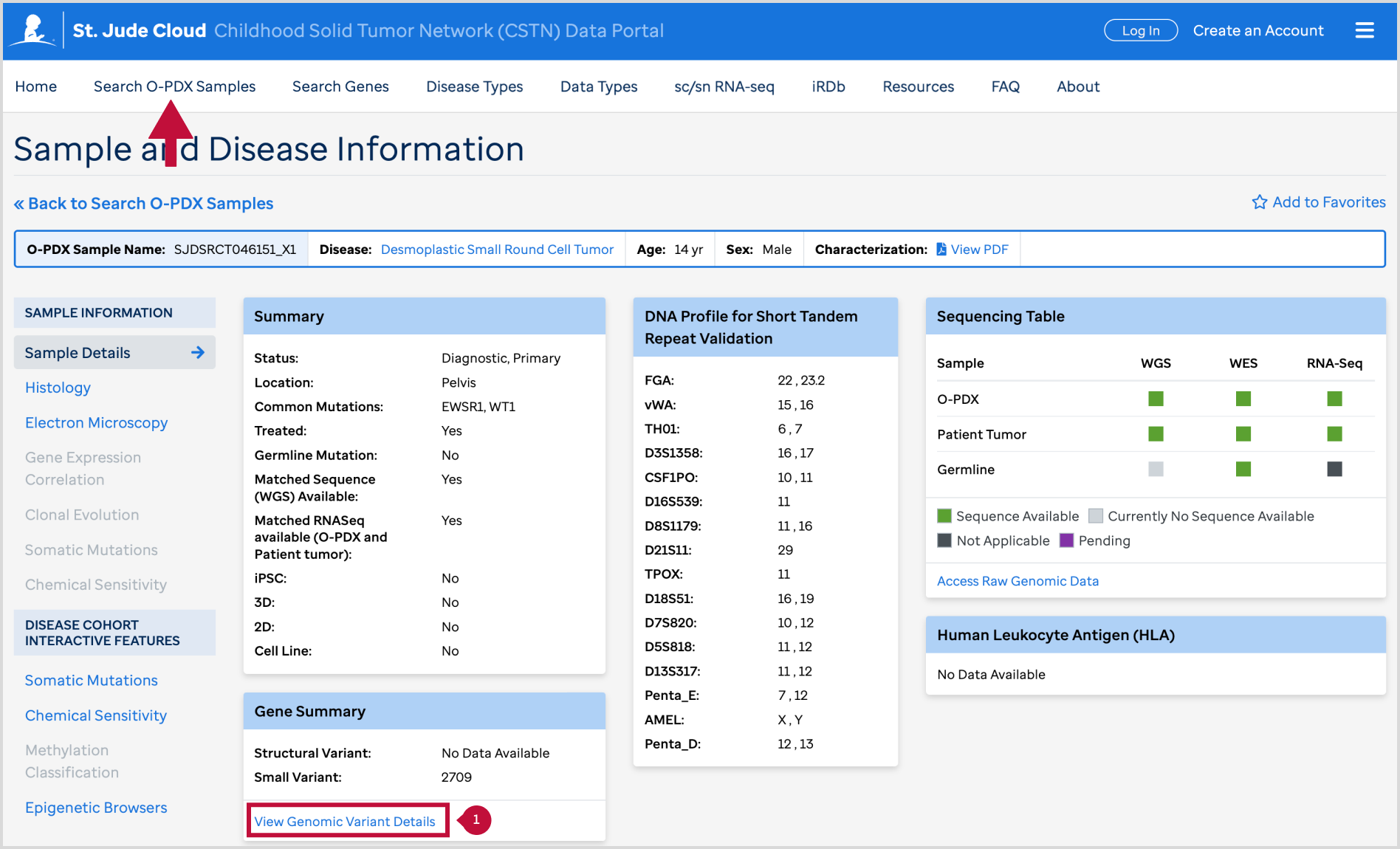1400x849 pixels.
Task: Click the Log In button
Action: [x=1141, y=30]
